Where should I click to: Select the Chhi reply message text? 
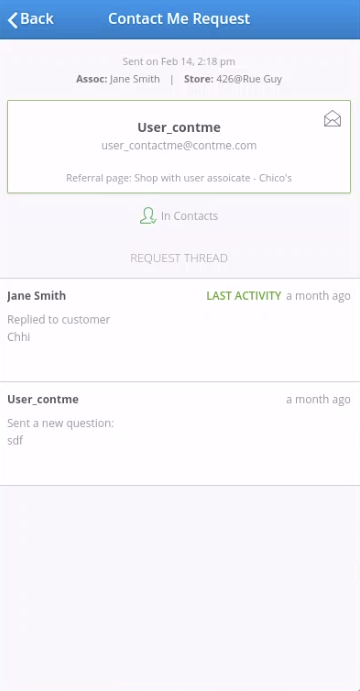click(x=19, y=337)
